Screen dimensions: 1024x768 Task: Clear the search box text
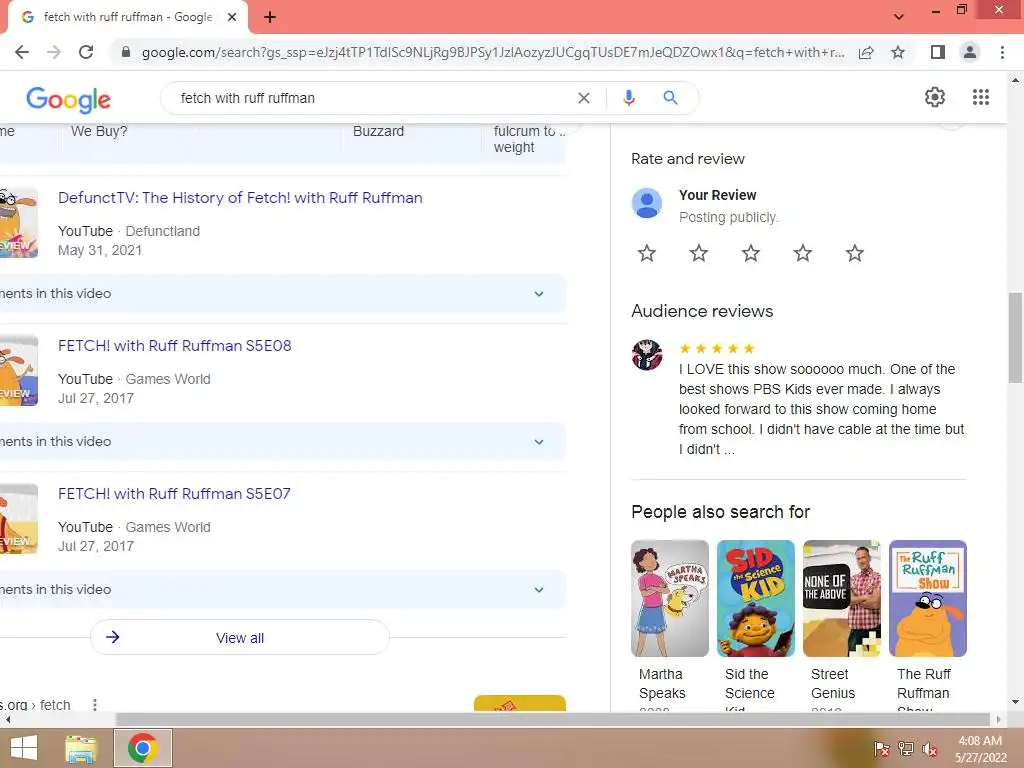coord(584,98)
